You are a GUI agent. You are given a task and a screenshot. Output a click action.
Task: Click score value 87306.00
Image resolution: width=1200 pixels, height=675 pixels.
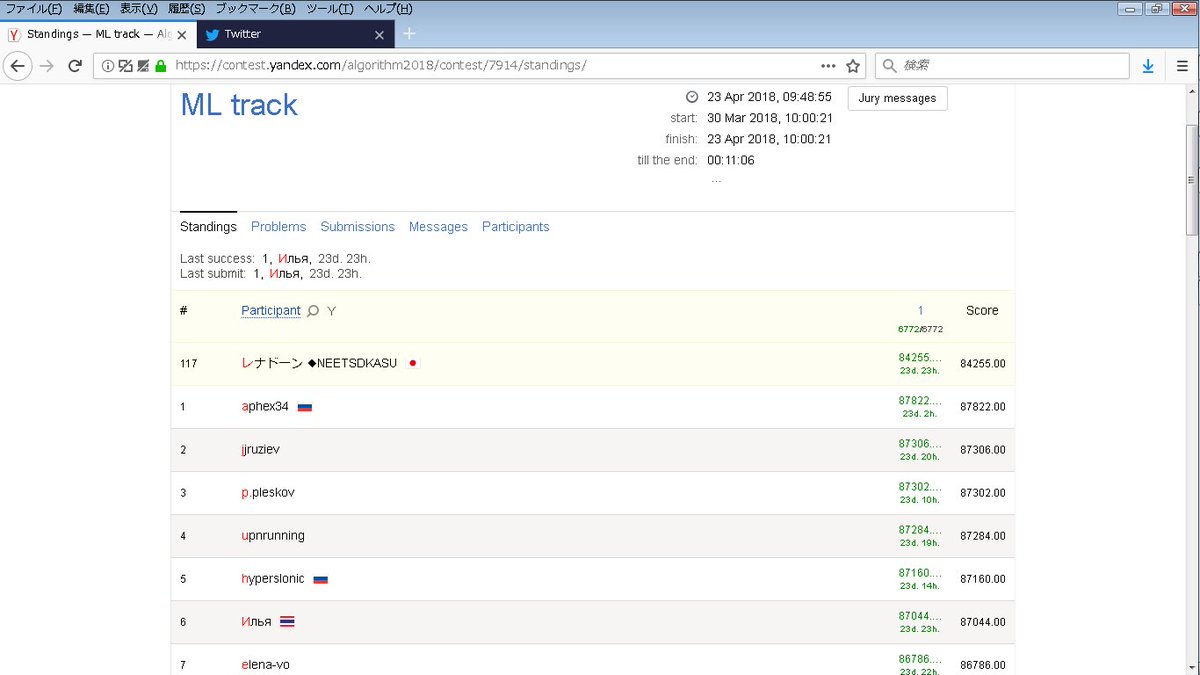click(x=983, y=450)
